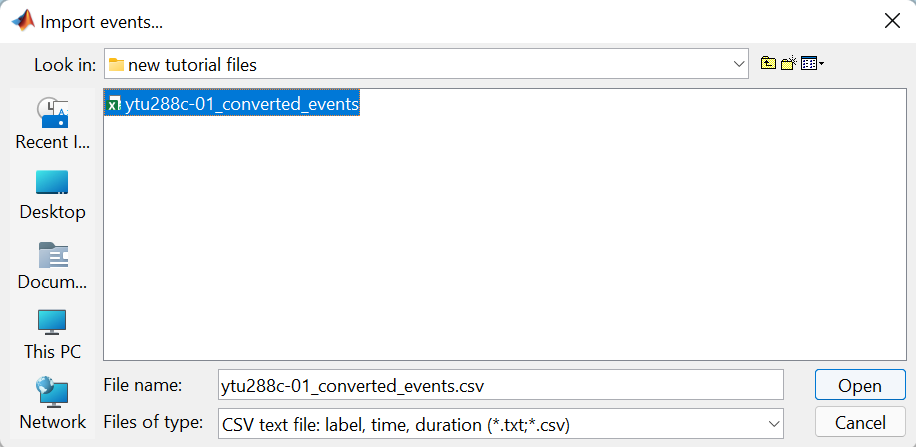916x447 pixels.
Task: Click the CSV file icon for ytu288c-01_converted_events
Action: (x=115, y=103)
